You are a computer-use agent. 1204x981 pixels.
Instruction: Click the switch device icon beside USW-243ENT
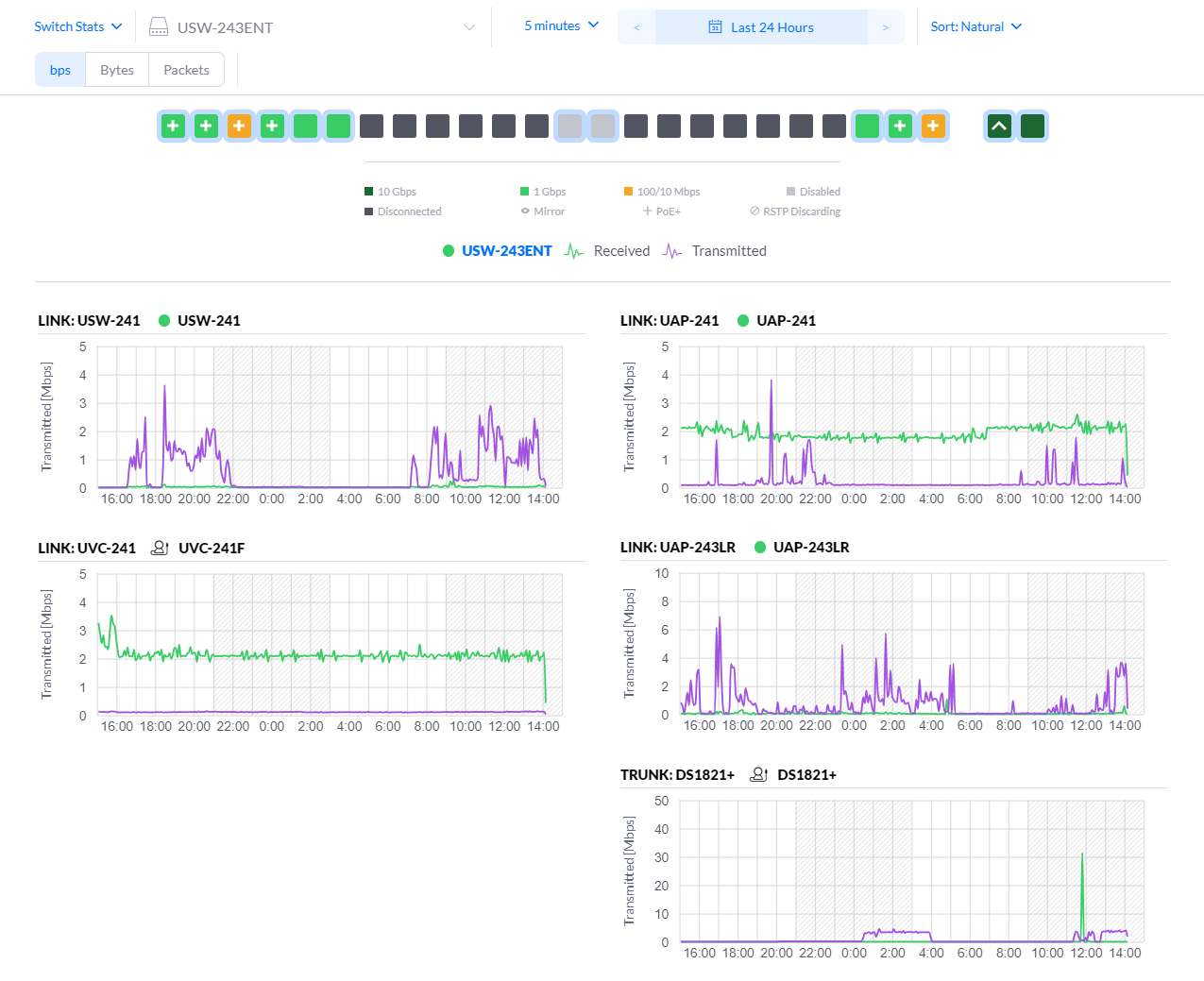pyautogui.click(x=159, y=27)
